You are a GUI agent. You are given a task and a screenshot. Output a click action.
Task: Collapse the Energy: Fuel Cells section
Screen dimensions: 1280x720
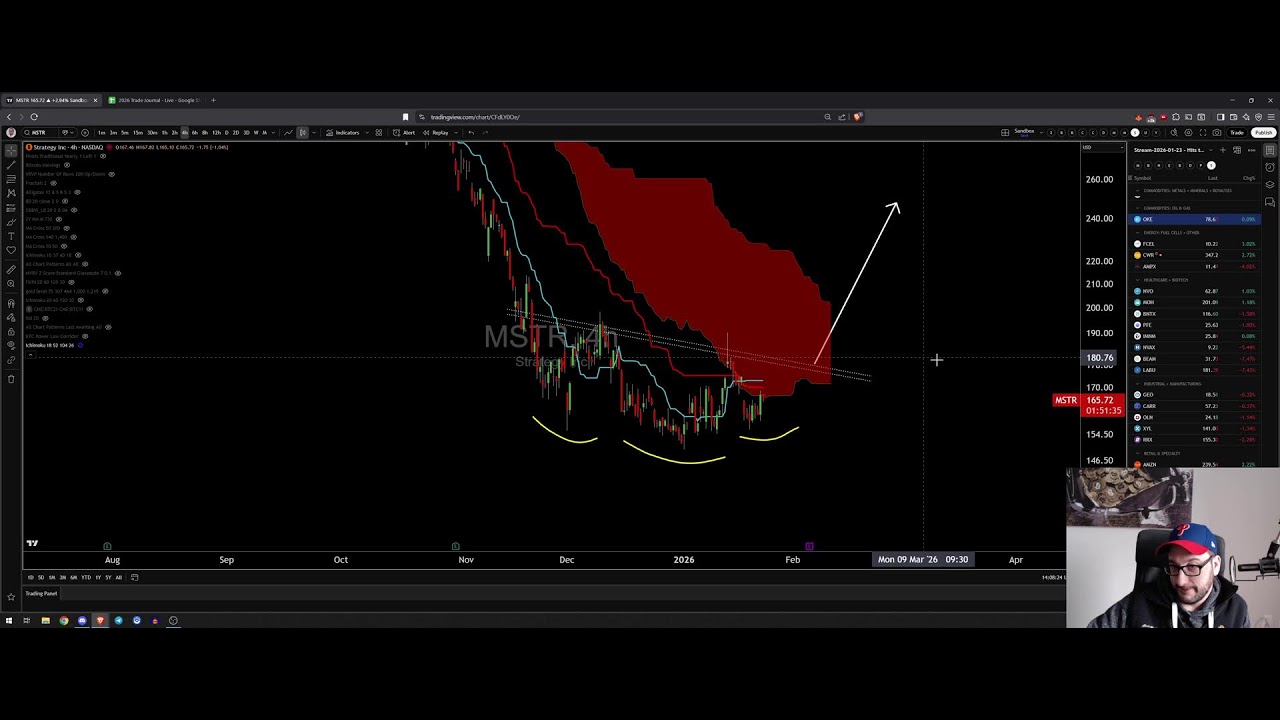click(x=1138, y=233)
